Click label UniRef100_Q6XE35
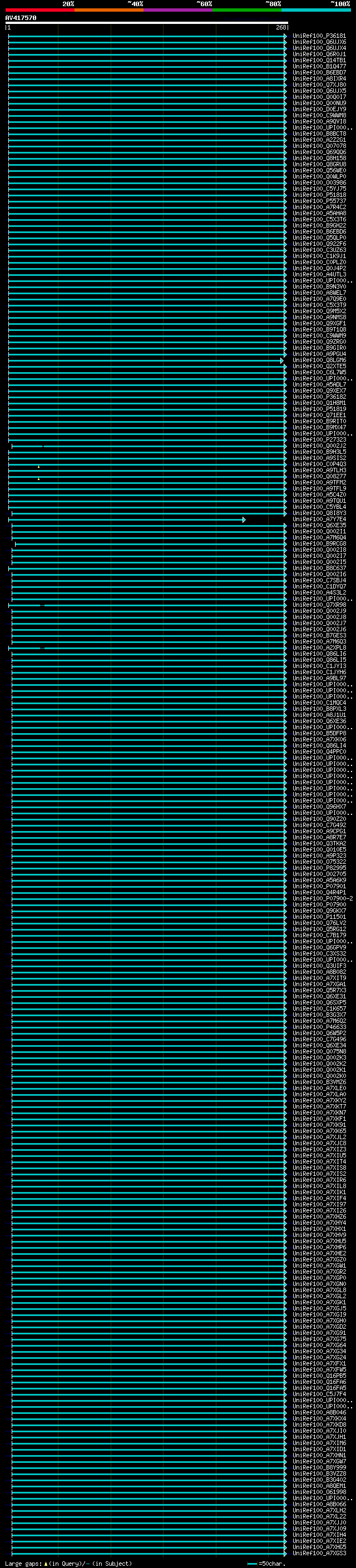 click(x=319, y=525)
